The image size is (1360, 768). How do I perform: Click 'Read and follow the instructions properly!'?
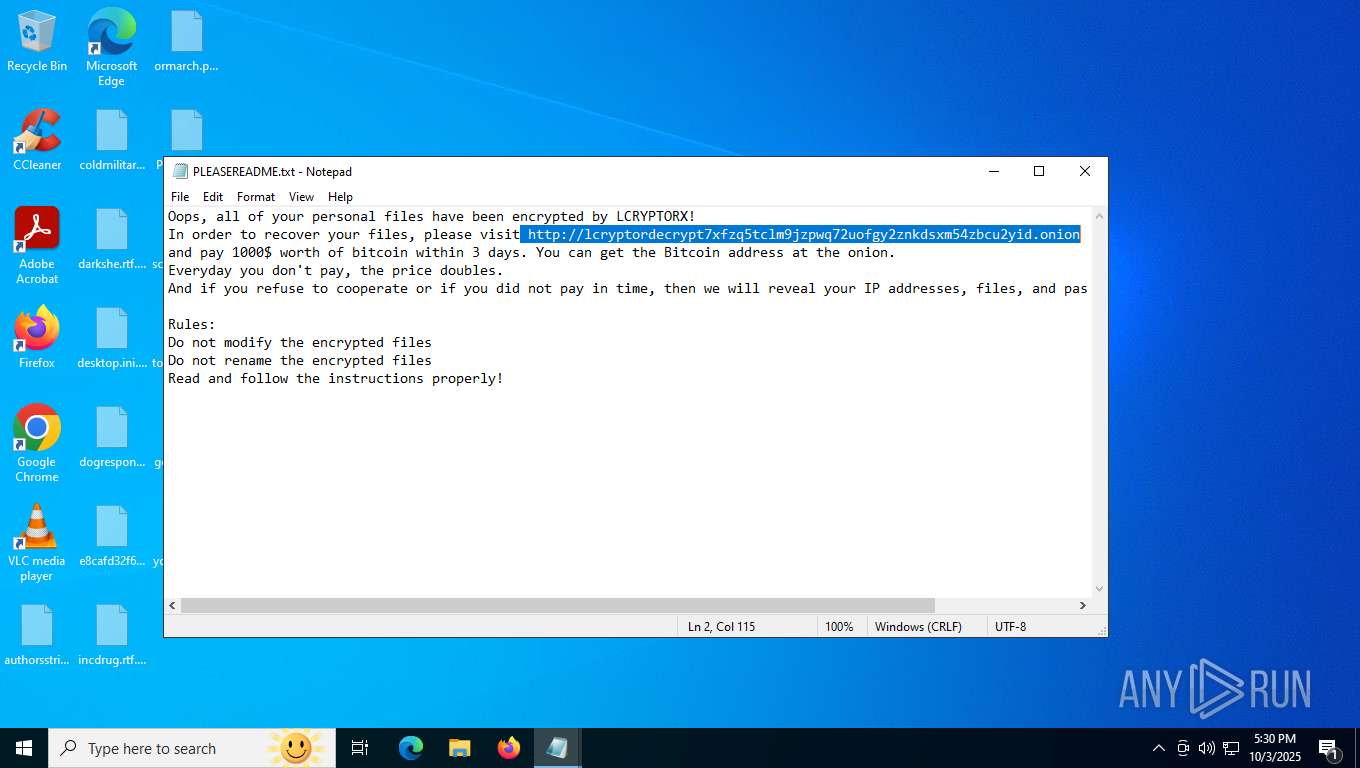[335, 378]
